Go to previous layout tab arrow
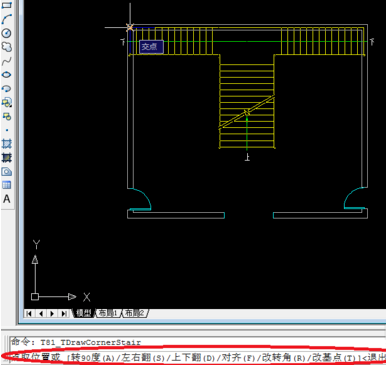The image size is (386, 388). (x=41, y=313)
